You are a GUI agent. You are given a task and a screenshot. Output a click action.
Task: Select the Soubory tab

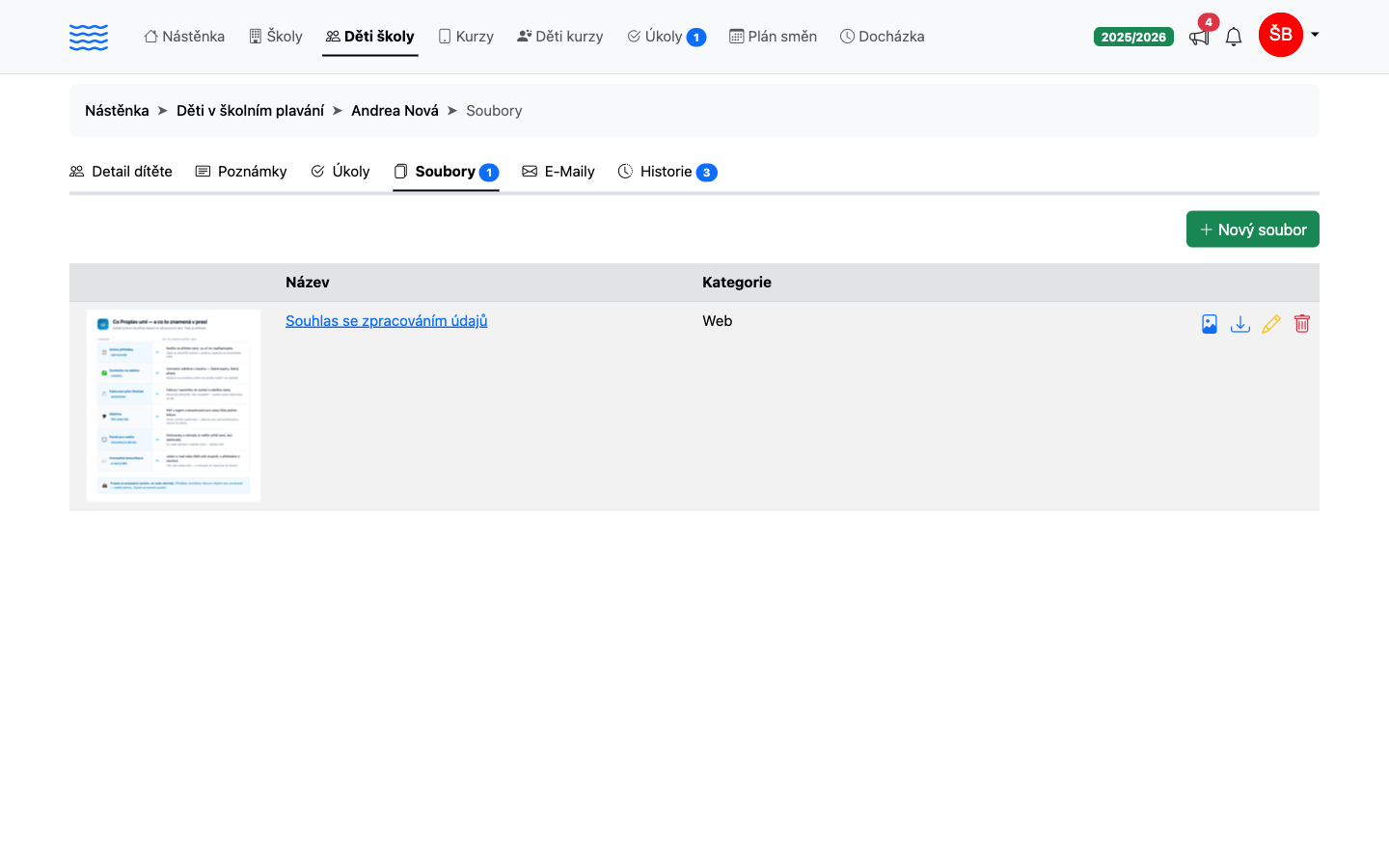(446, 172)
